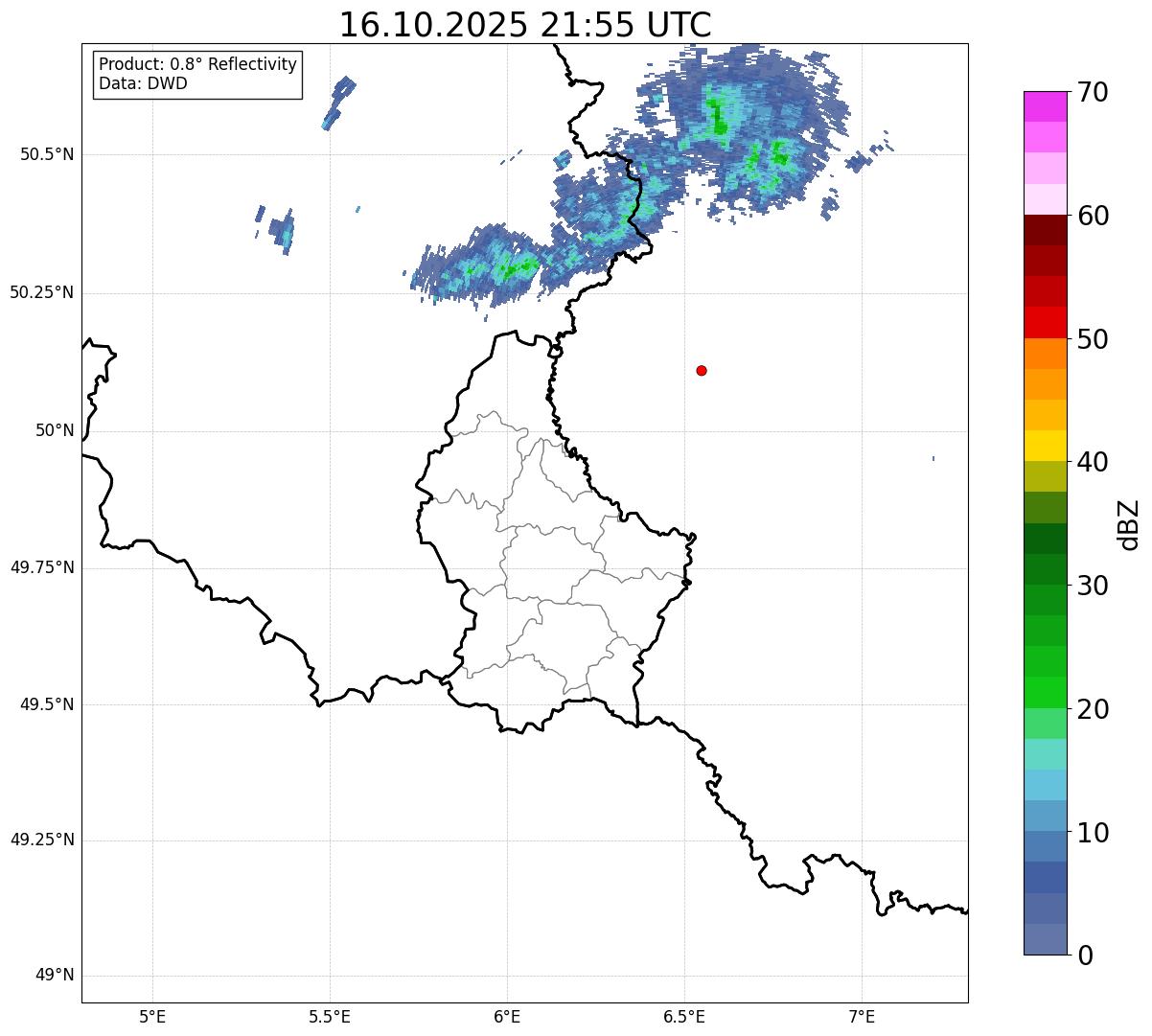Click the 6.5°E longitude label
The image size is (1152, 1036).
pos(684,1016)
